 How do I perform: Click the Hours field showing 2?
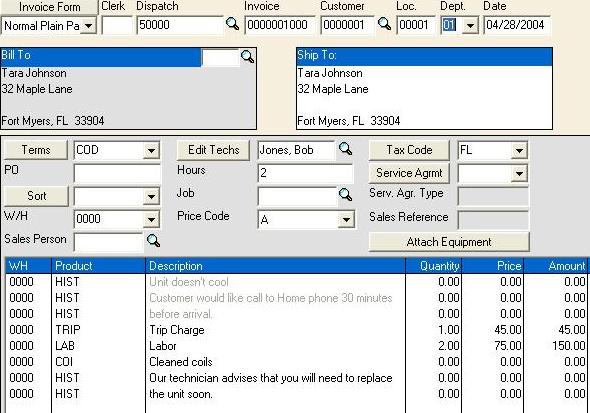pyautogui.click(x=306, y=173)
